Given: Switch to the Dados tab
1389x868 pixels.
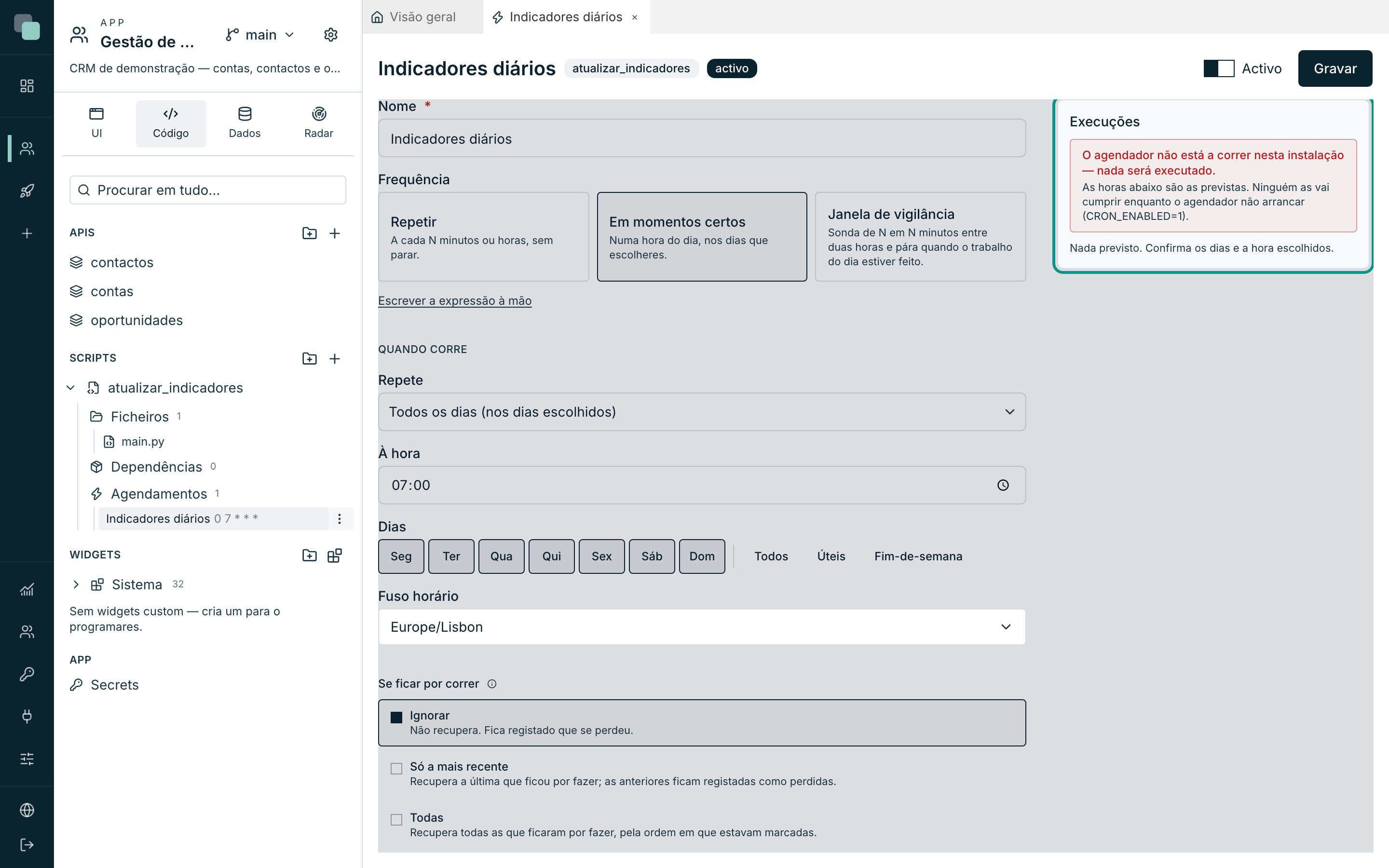Looking at the screenshot, I should (245, 123).
